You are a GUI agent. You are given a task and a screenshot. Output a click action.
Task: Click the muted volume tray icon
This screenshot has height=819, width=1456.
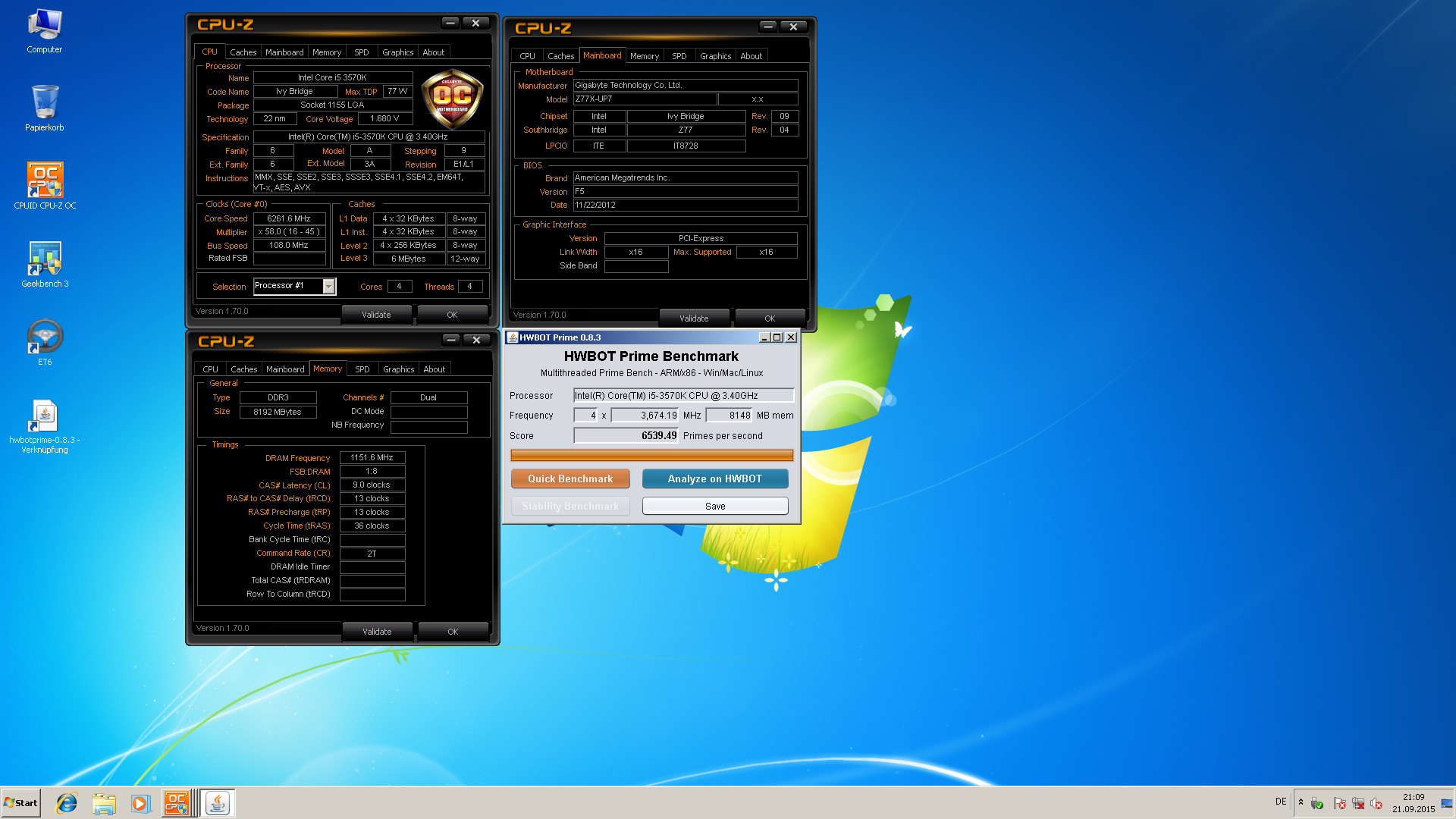click(1376, 803)
